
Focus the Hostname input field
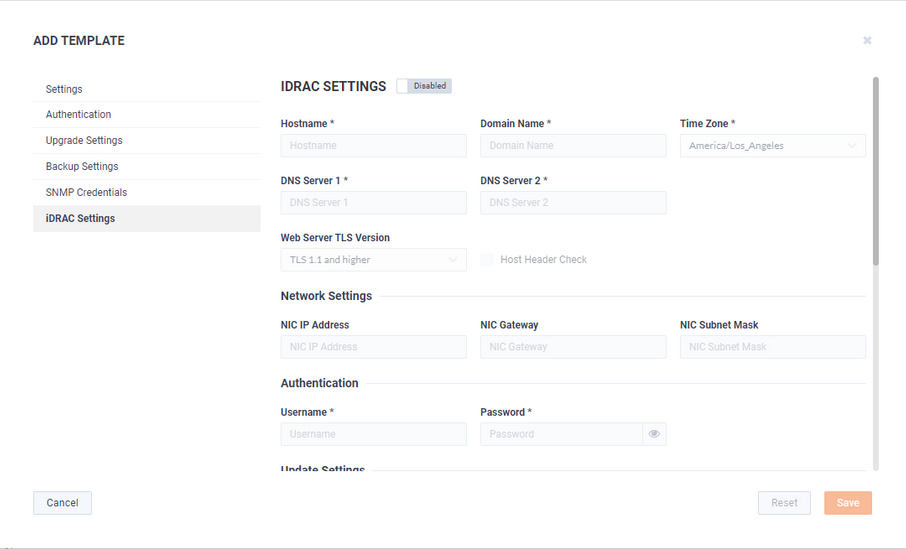click(x=373, y=146)
